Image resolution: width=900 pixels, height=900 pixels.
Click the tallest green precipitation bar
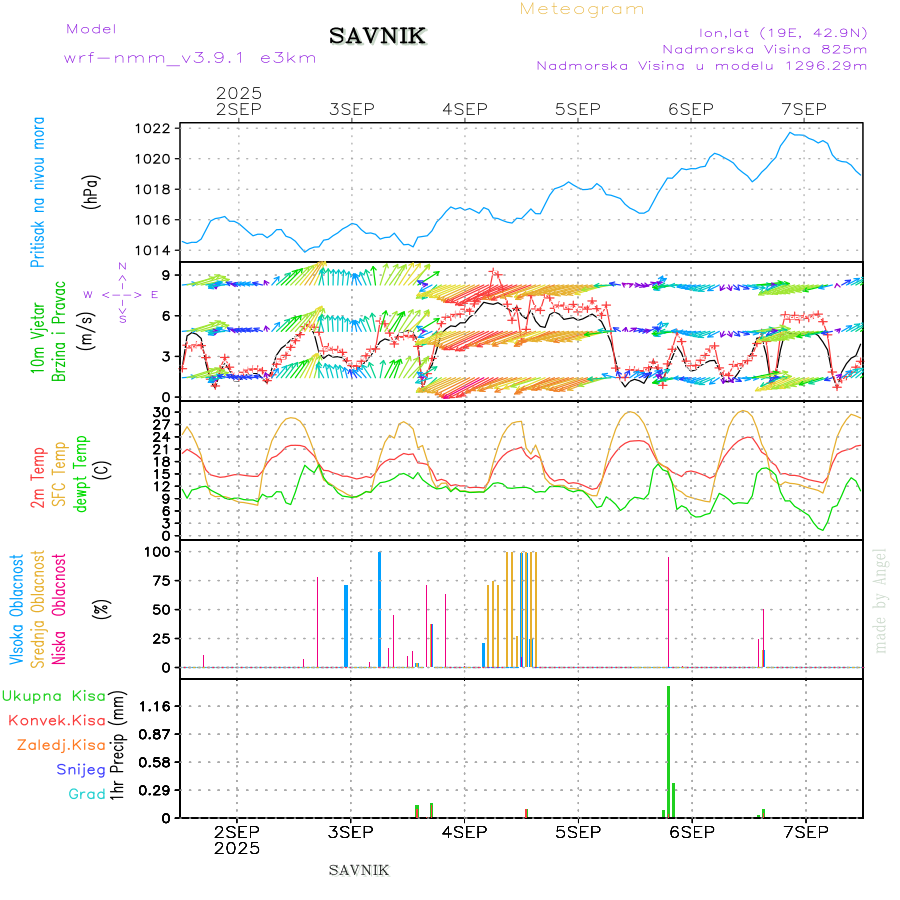(668, 750)
